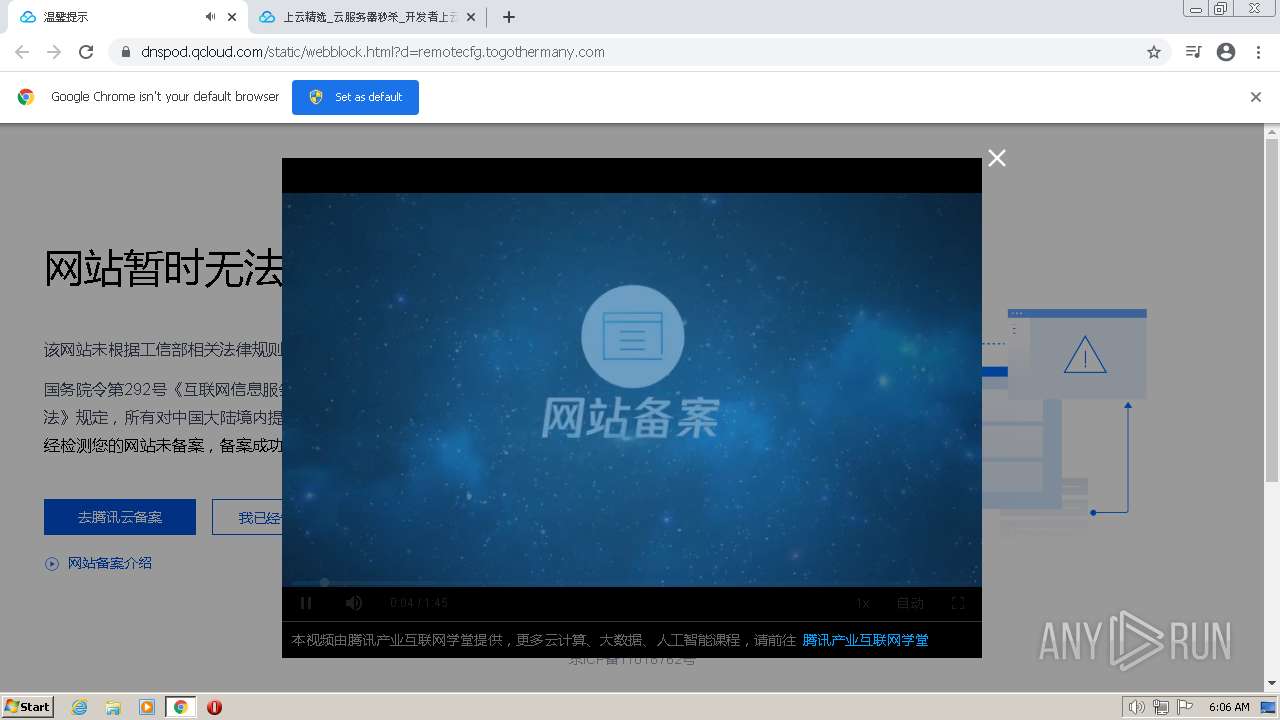Reload the current page
The width and height of the screenshot is (1280, 720).
point(86,52)
